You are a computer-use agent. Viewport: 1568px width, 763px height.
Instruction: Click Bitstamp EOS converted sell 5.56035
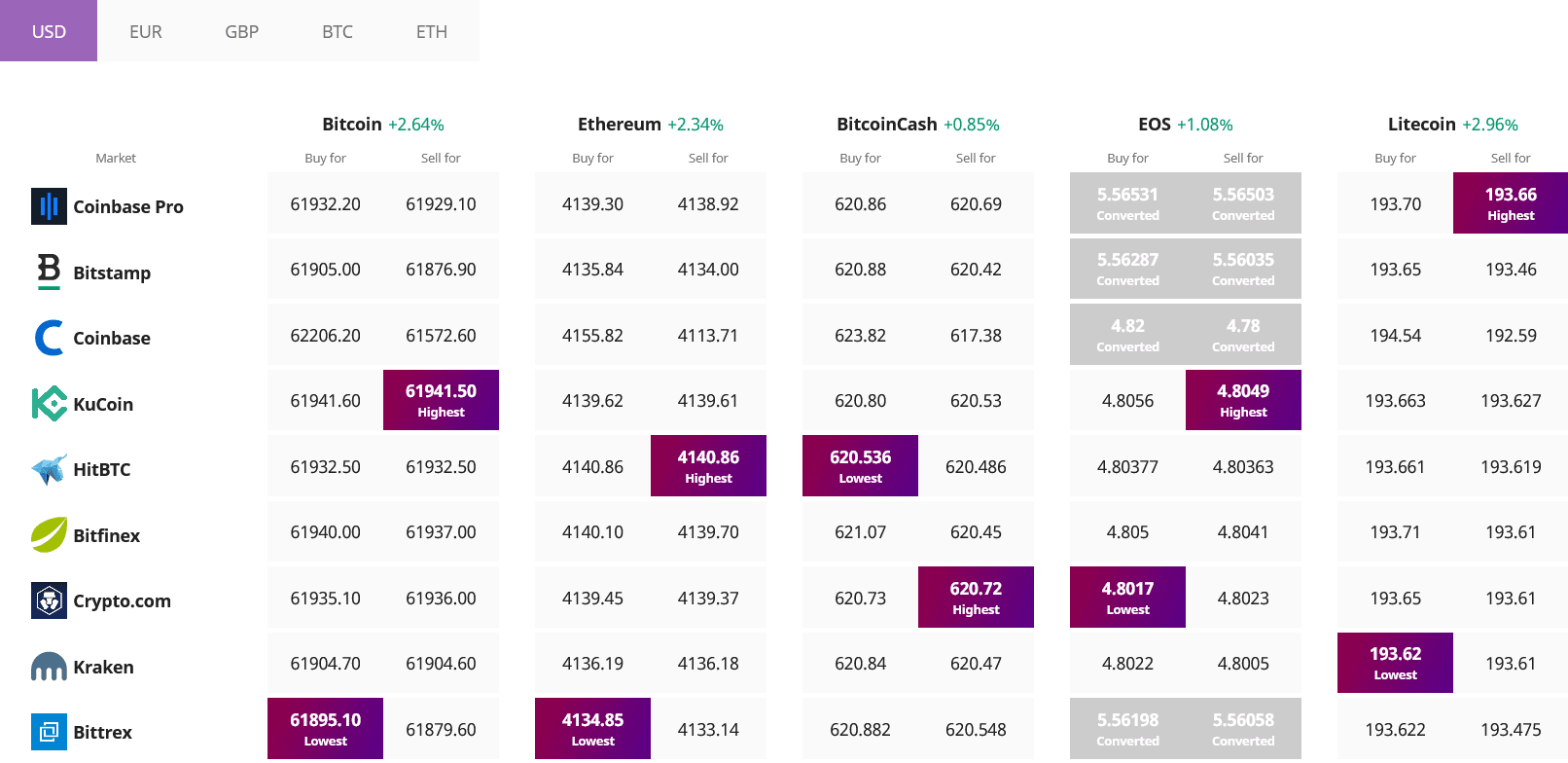click(1243, 269)
